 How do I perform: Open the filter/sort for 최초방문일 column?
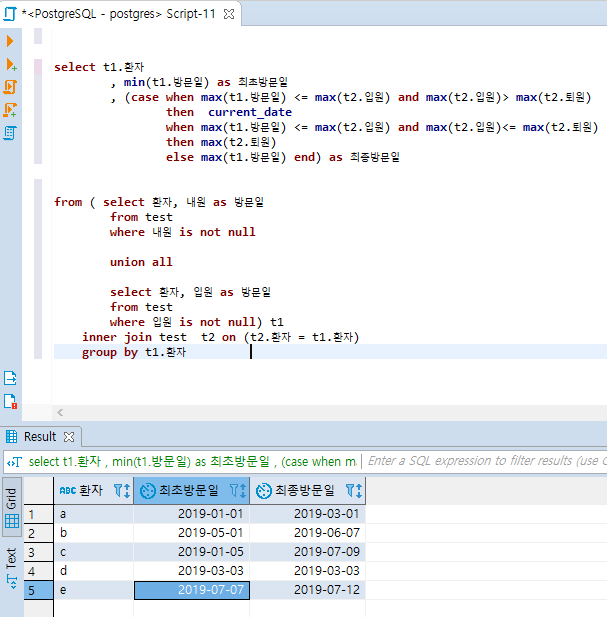[x=238, y=491]
